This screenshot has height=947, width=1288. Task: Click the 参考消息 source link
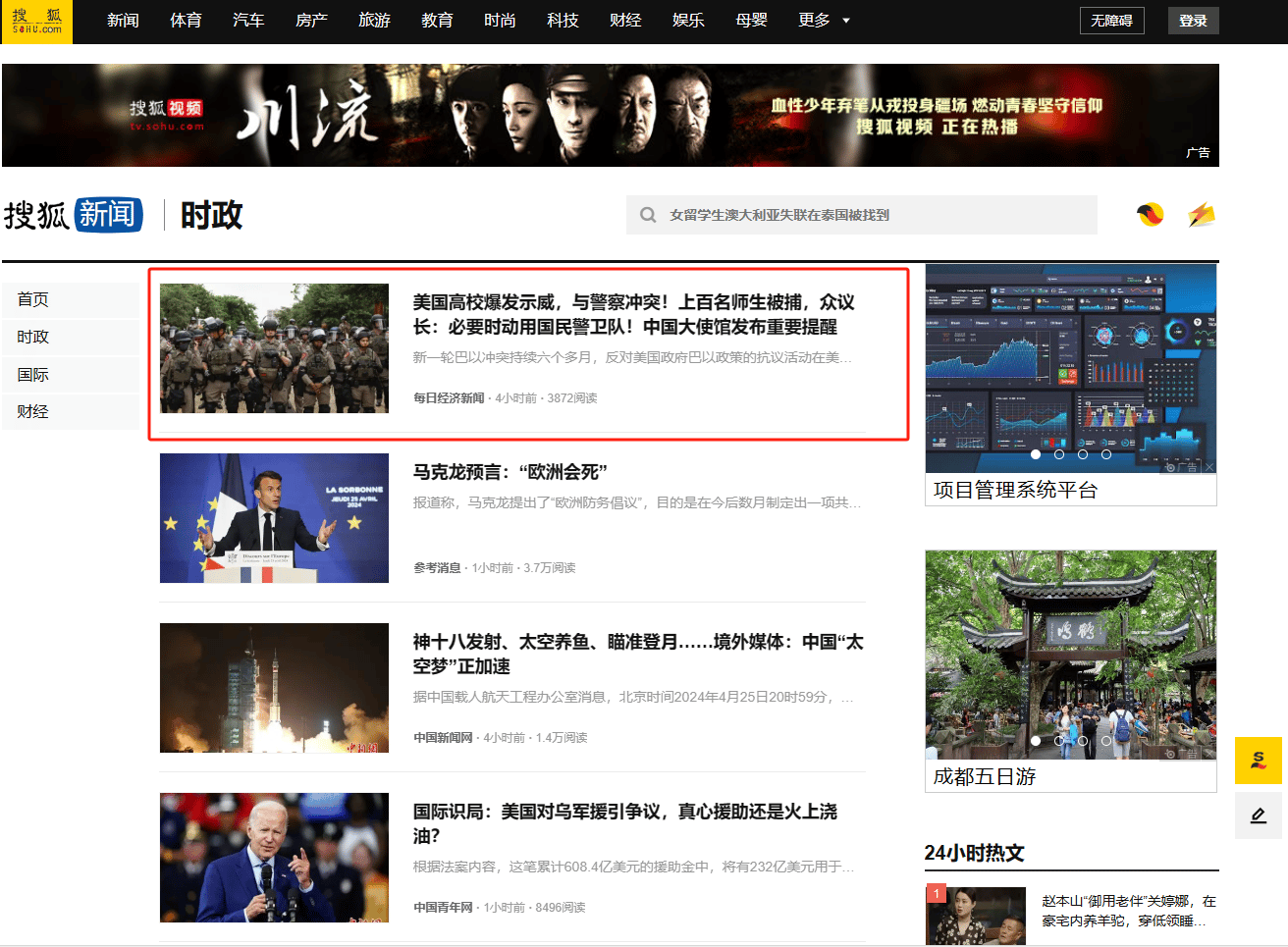(x=437, y=568)
